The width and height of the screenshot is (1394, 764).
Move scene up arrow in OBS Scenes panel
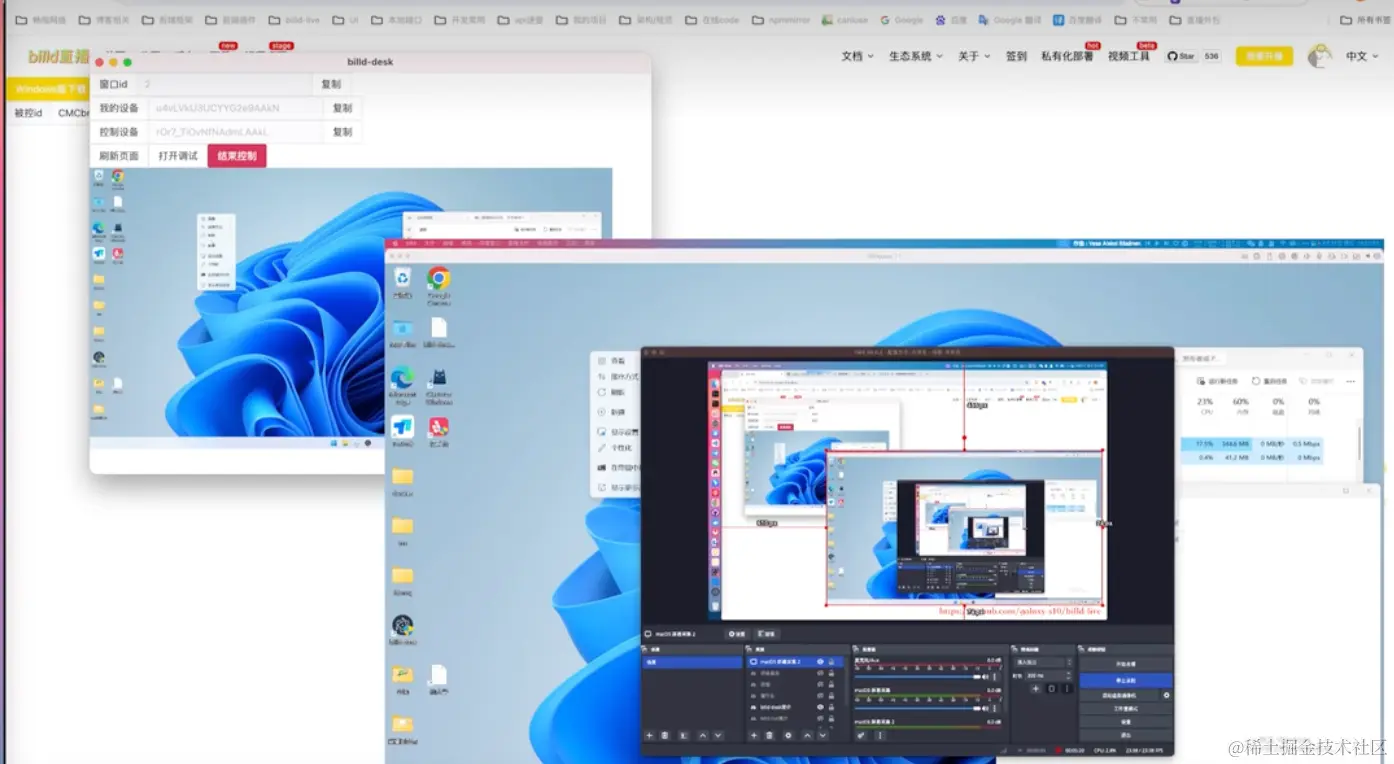coord(703,735)
